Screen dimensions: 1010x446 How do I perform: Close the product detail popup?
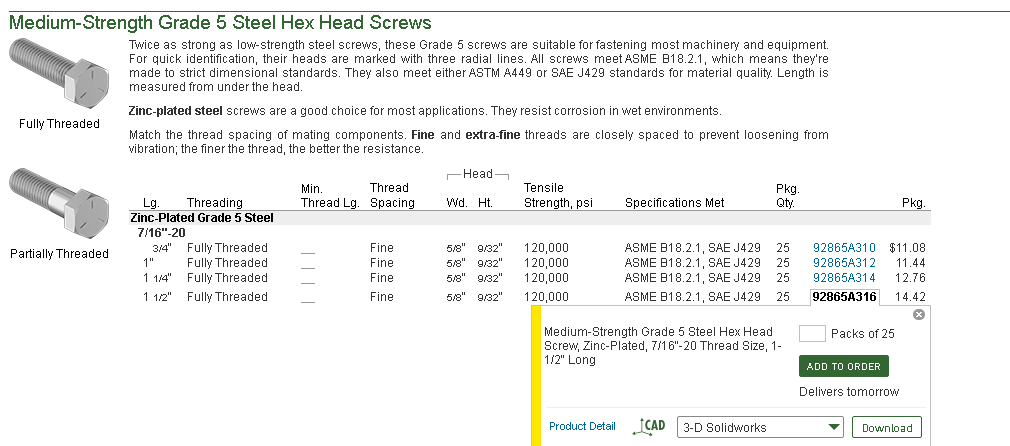tap(919, 314)
